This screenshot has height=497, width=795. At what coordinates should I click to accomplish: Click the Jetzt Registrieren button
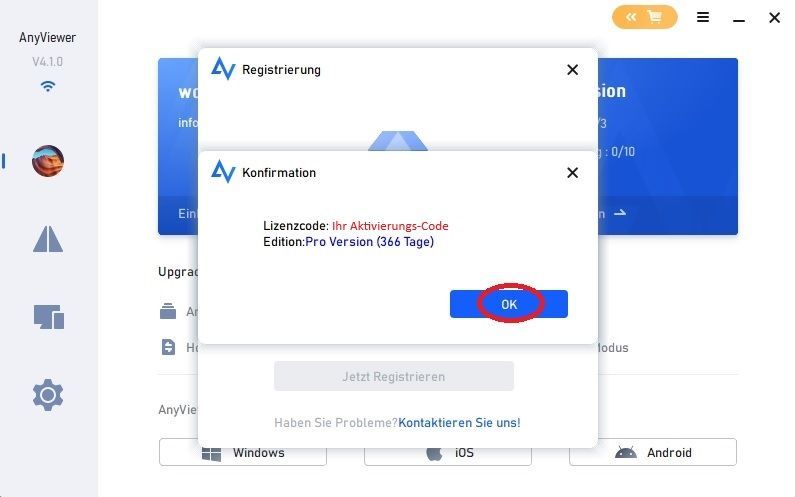pyautogui.click(x=394, y=376)
